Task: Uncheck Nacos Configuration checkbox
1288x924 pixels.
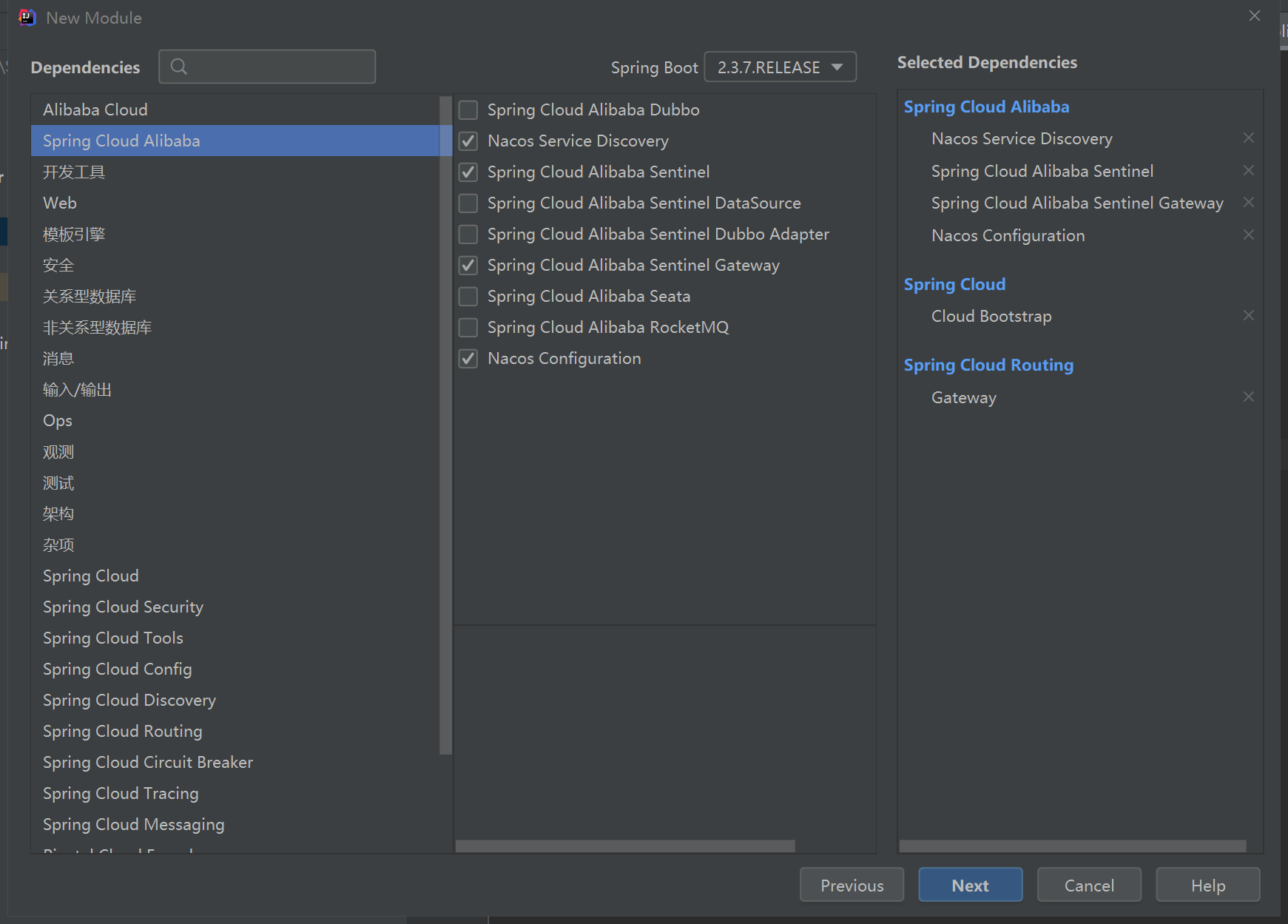Action: pyautogui.click(x=468, y=358)
